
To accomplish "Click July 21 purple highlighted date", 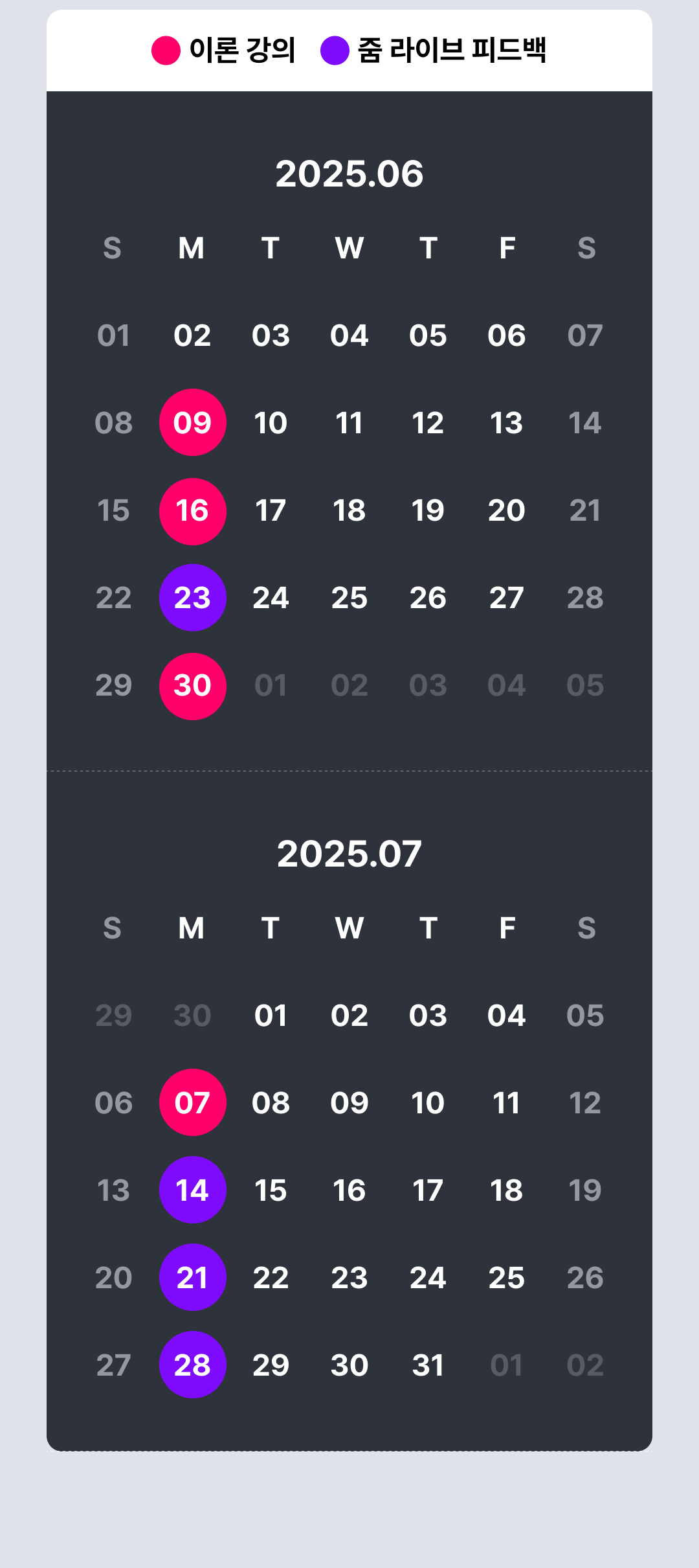I will tap(192, 1277).
